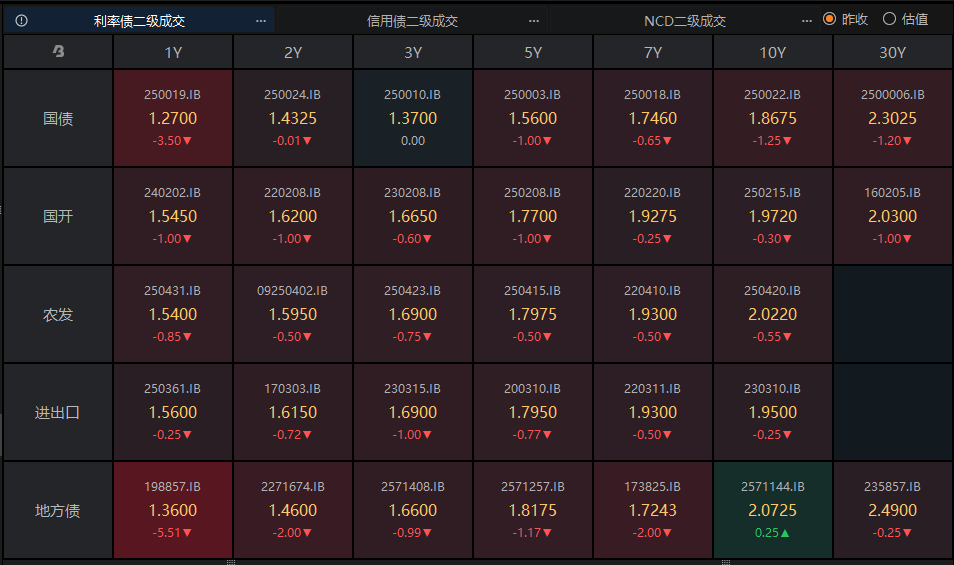
Task: Open the 250019.IB bond cell
Action: (x=173, y=118)
